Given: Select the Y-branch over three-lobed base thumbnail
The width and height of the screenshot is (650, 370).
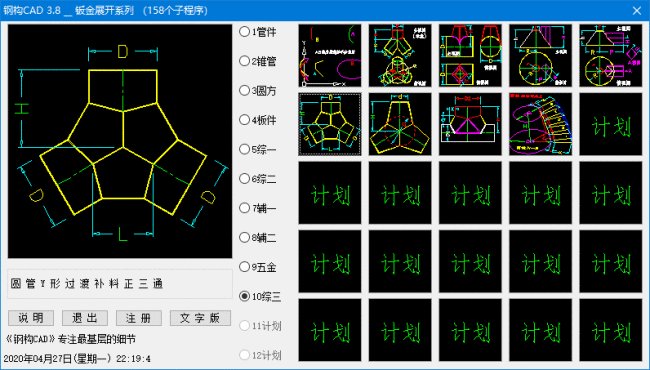Looking at the screenshot, I should pyautogui.click(x=400, y=56).
